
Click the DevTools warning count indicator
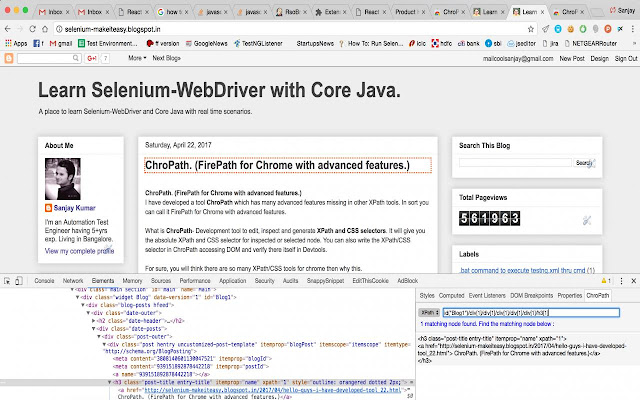coord(606,281)
